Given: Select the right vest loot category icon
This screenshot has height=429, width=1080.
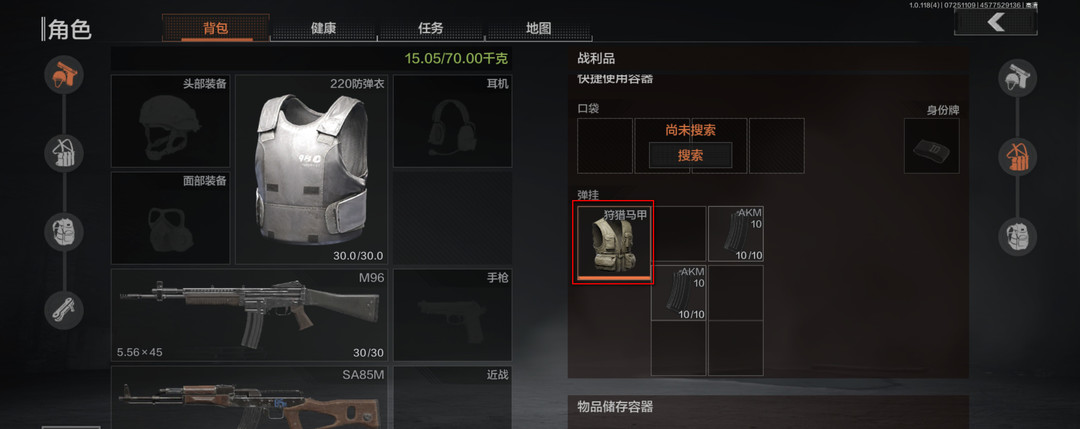Looking at the screenshot, I should 1017,157.
